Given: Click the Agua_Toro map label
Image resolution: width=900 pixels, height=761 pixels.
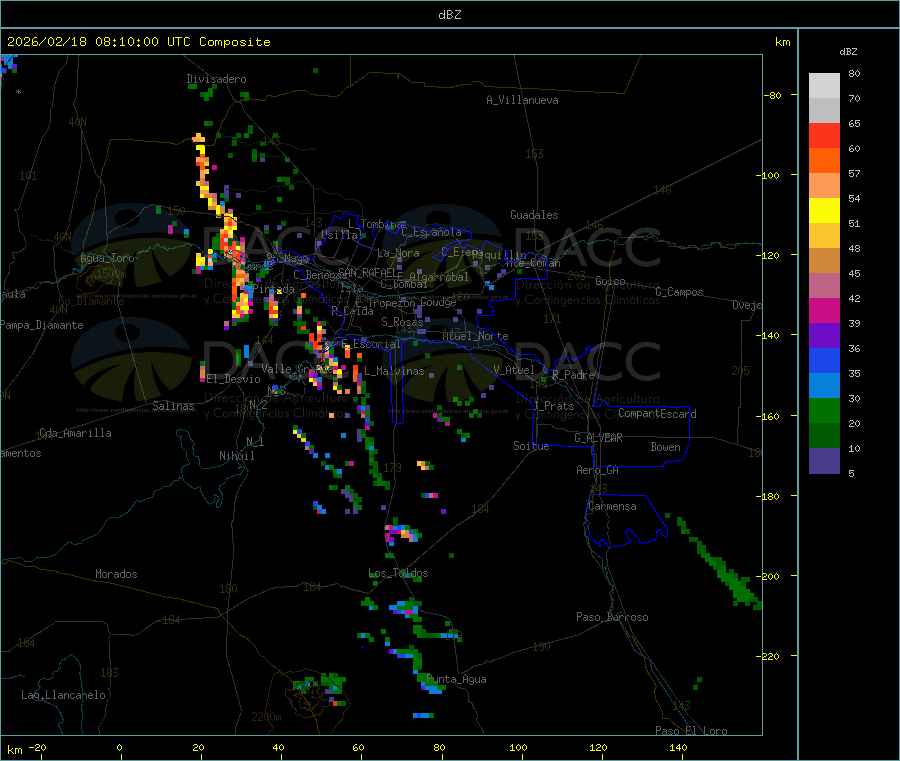Looking at the screenshot, I should (x=107, y=258).
